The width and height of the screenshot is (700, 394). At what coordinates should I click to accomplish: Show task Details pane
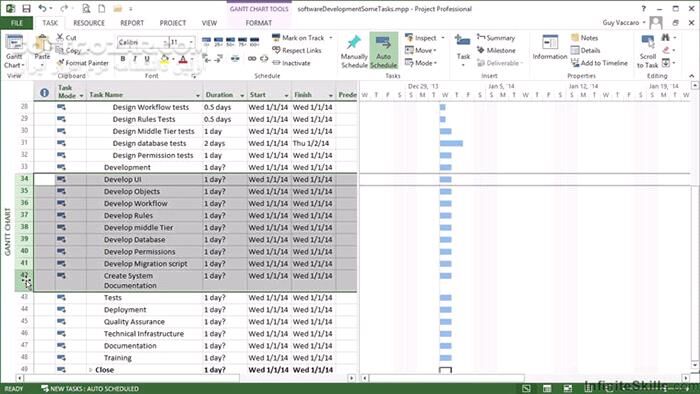tap(585, 50)
